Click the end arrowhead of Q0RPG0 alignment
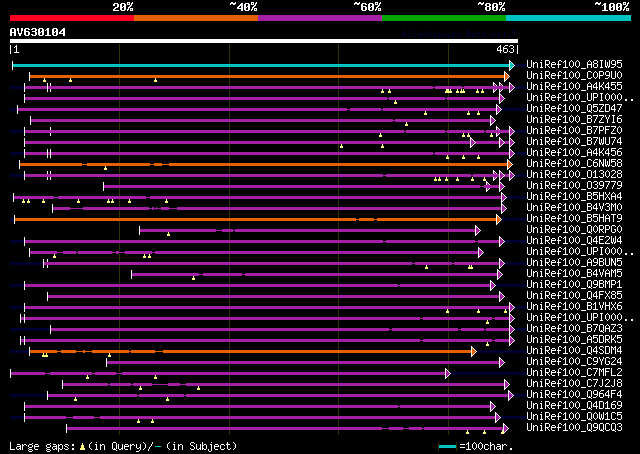This screenshot has width=640, height=454. point(478,231)
